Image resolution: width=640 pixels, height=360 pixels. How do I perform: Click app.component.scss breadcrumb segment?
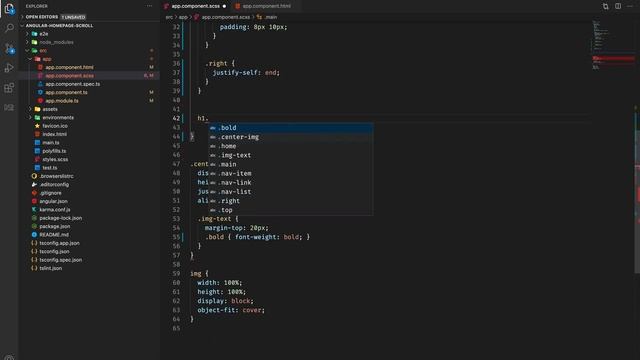point(225,17)
